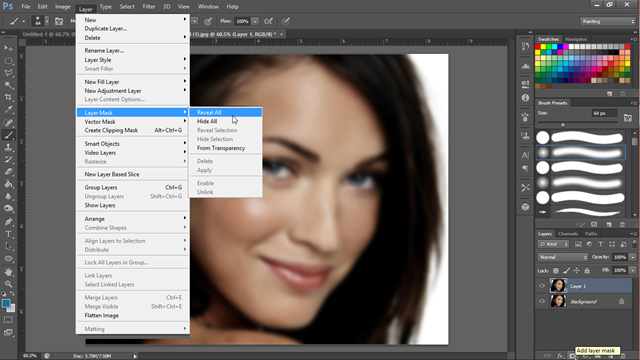Open the Flow slider dropdown
This screenshot has width=640, height=360.
[255, 21]
